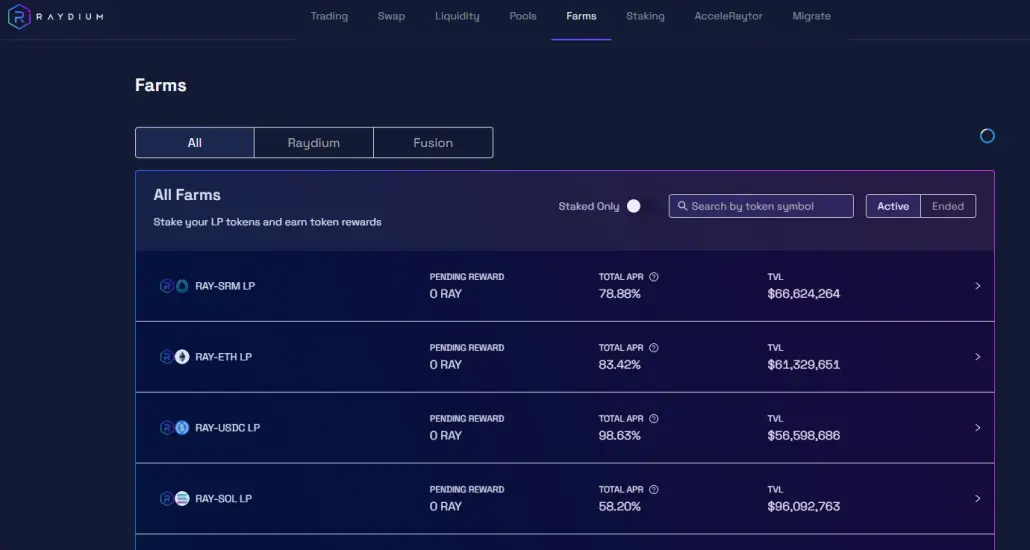The width and height of the screenshot is (1030, 550).
Task: Show Active farms
Action: [x=893, y=206]
